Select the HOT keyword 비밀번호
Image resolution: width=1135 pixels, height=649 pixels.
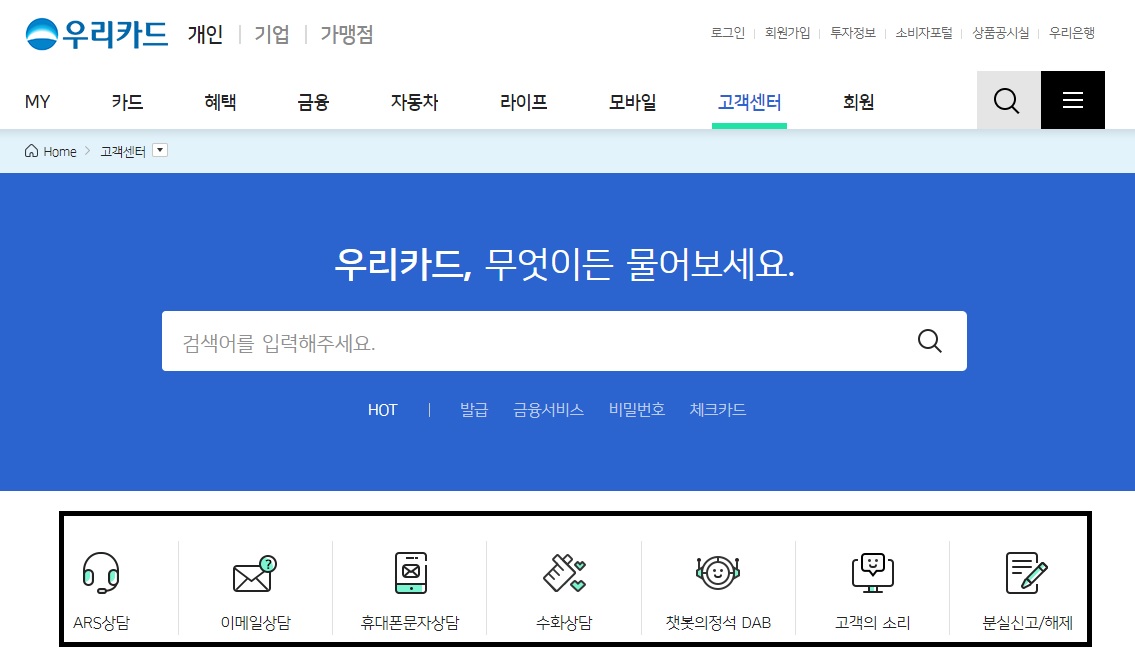637,410
